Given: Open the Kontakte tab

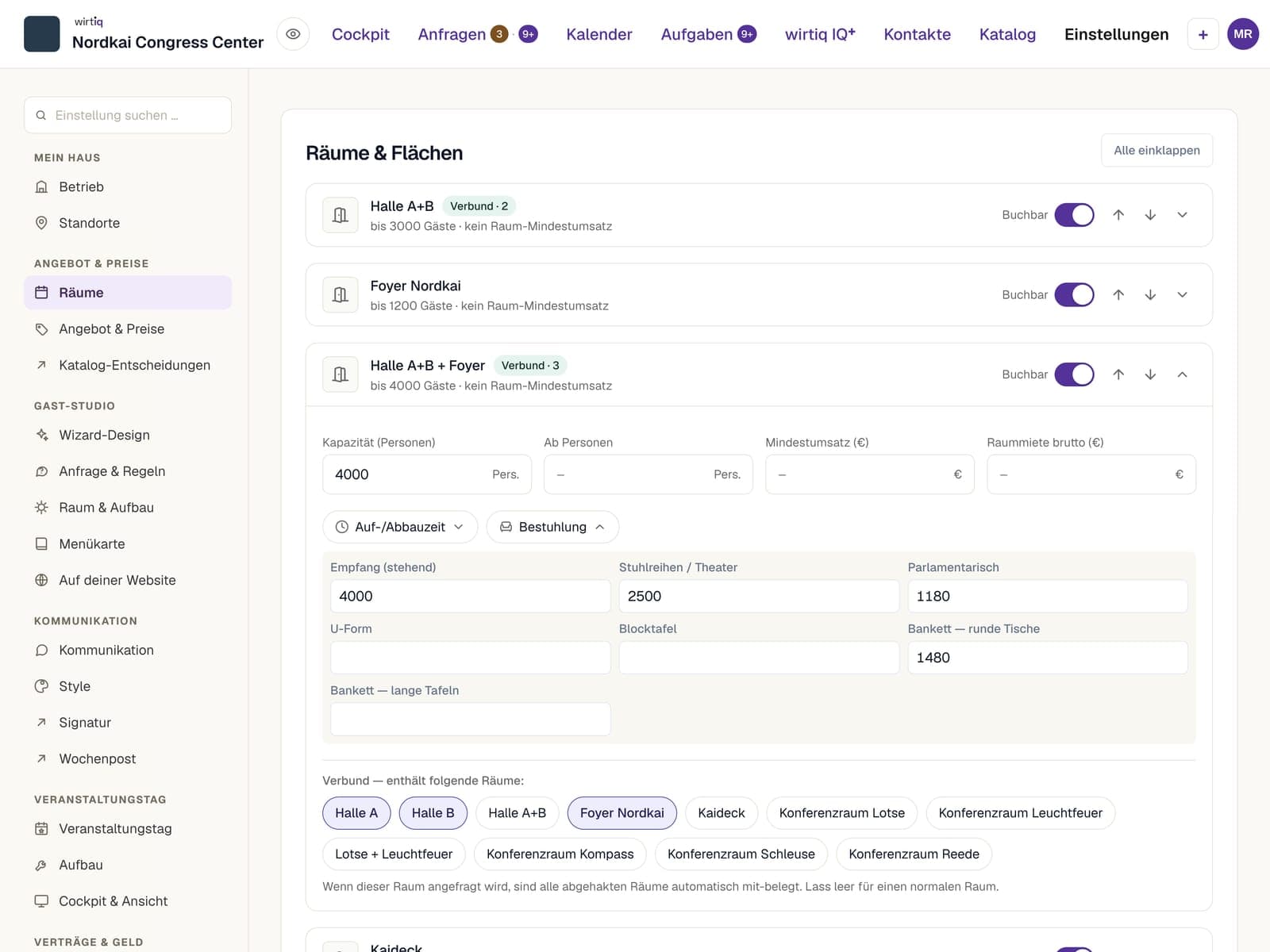Looking at the screenshot, I should tap(917, 34).
